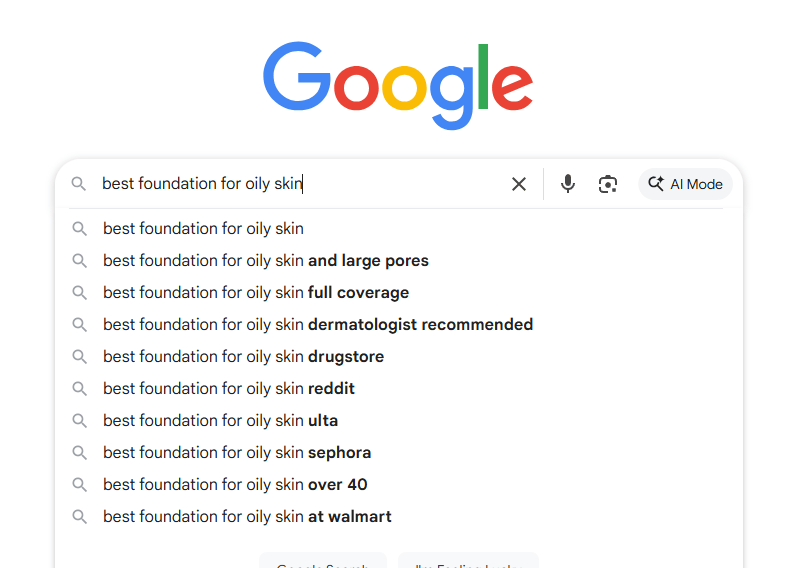Select first suggestion 'best foundation for oily skin'

203,228
